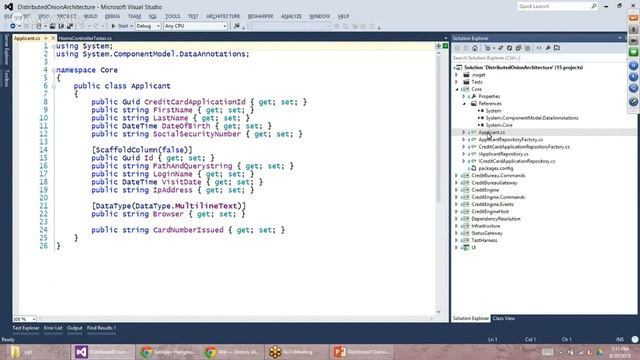Click the Preview Selected Items flag icon
640x360 pixels.
point(557,48)
